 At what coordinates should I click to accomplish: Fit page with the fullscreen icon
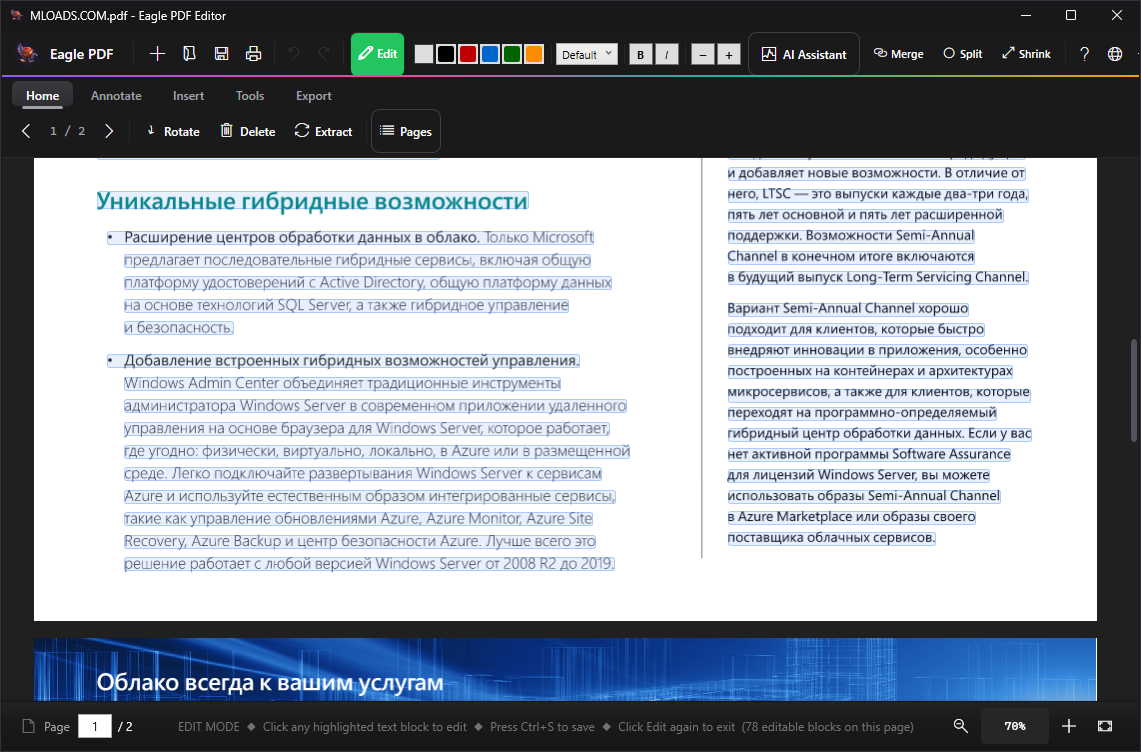[1105, 726]
